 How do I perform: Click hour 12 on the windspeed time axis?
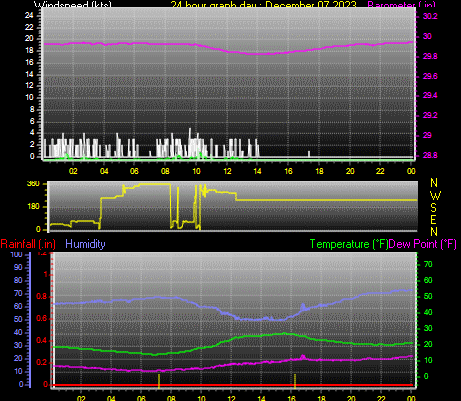pos(227,171)
